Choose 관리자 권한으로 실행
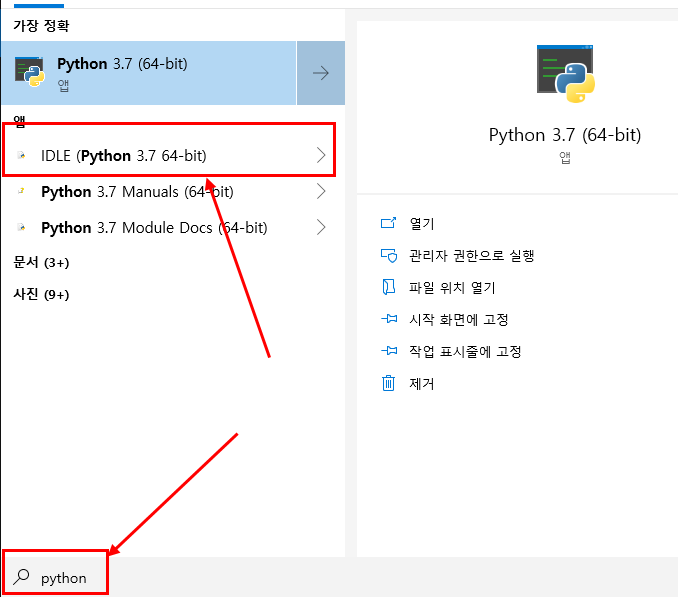 pos(471,255)
